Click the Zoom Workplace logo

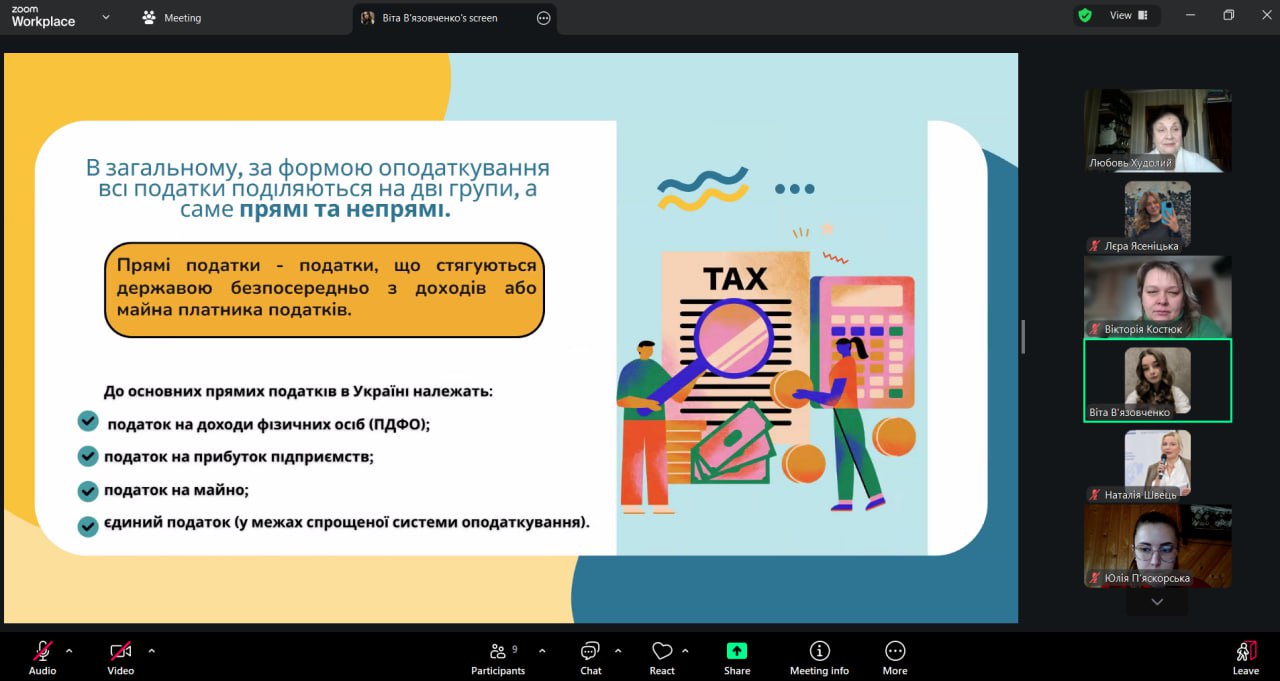pos(43,17)
